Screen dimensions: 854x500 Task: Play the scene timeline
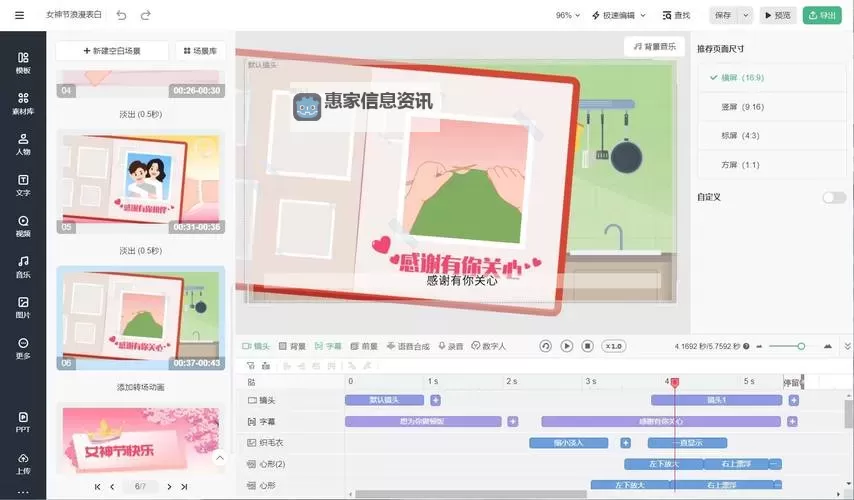pyautogui.click(x=566, y=346)
